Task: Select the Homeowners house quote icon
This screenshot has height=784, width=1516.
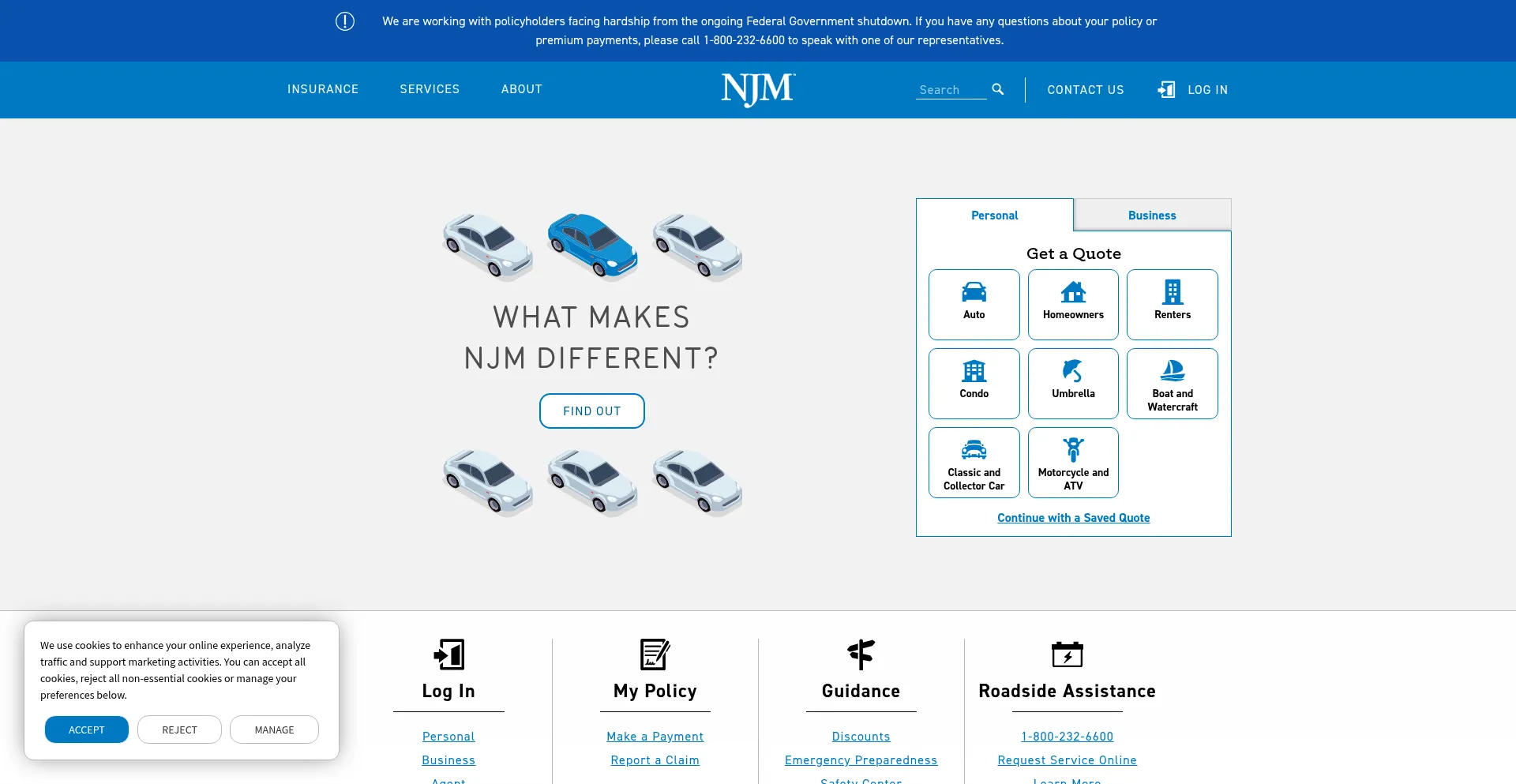Action: pyautogui.click(x=1073, y=292)
